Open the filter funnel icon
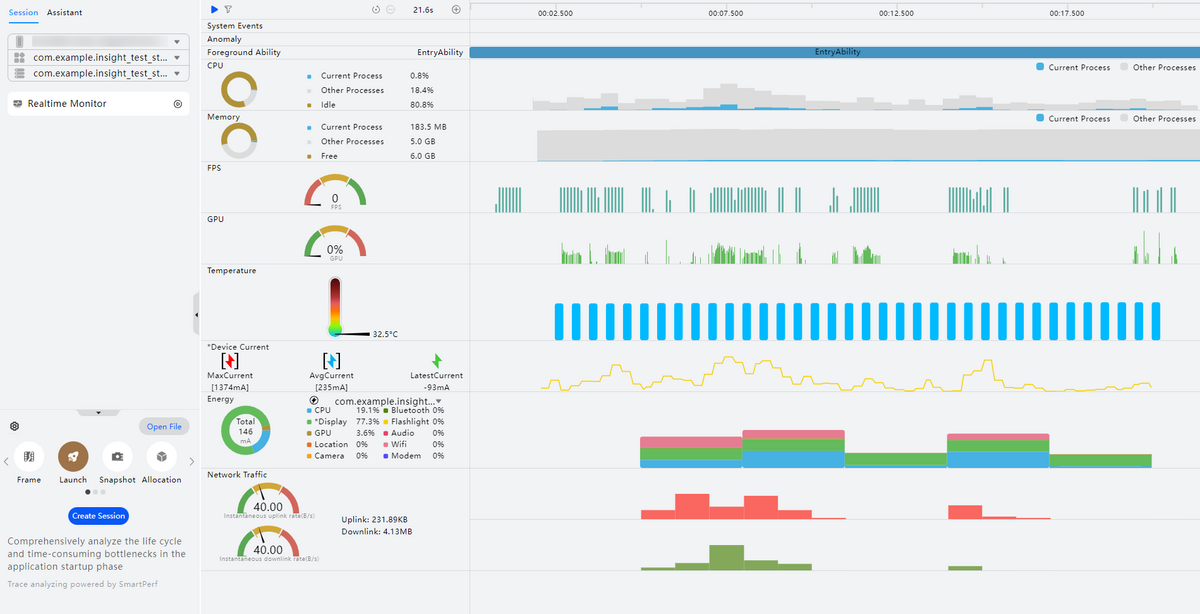 click(x=228, y=9)
